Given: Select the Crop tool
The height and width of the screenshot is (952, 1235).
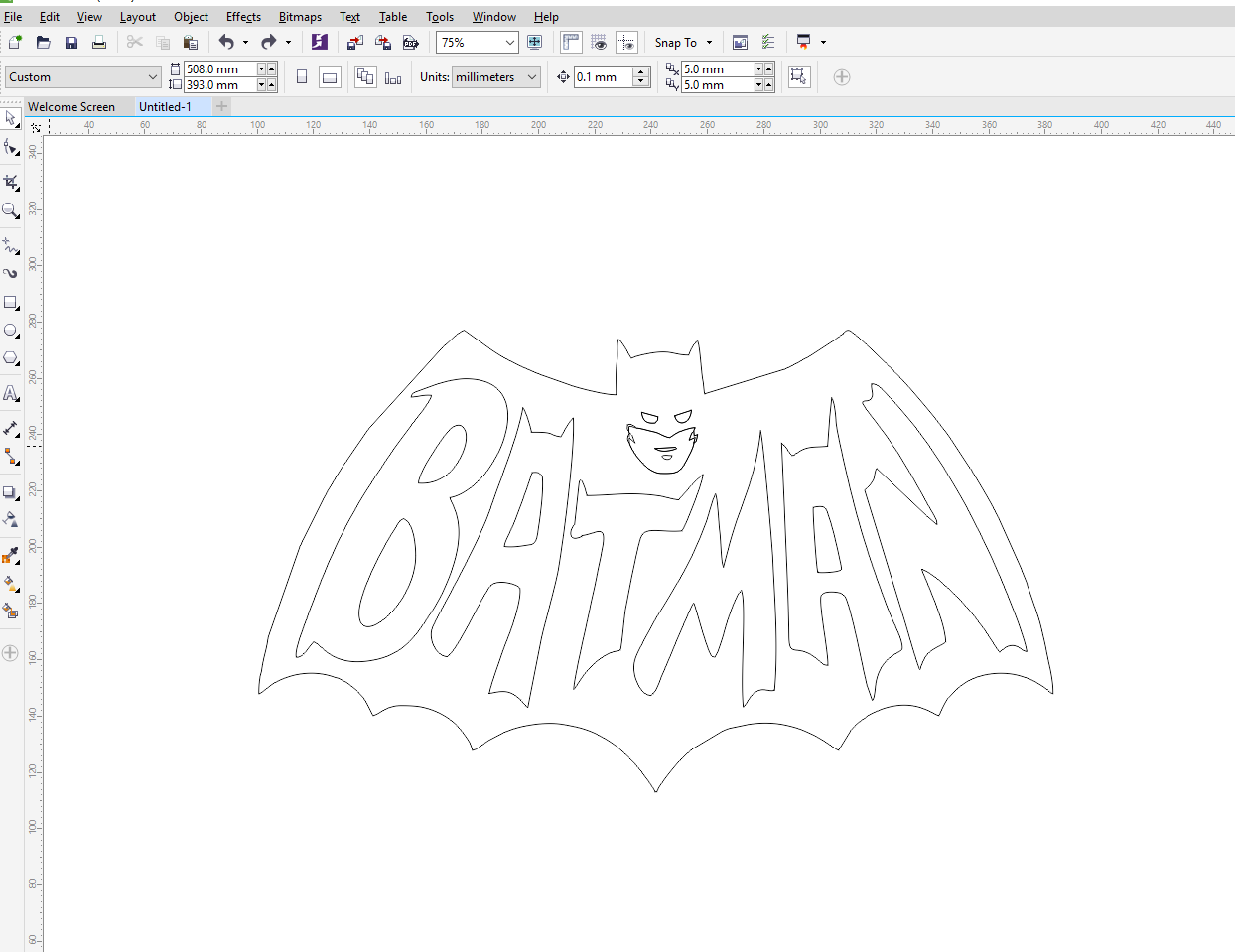Looking at the screenshot, I should pos(11,182).
